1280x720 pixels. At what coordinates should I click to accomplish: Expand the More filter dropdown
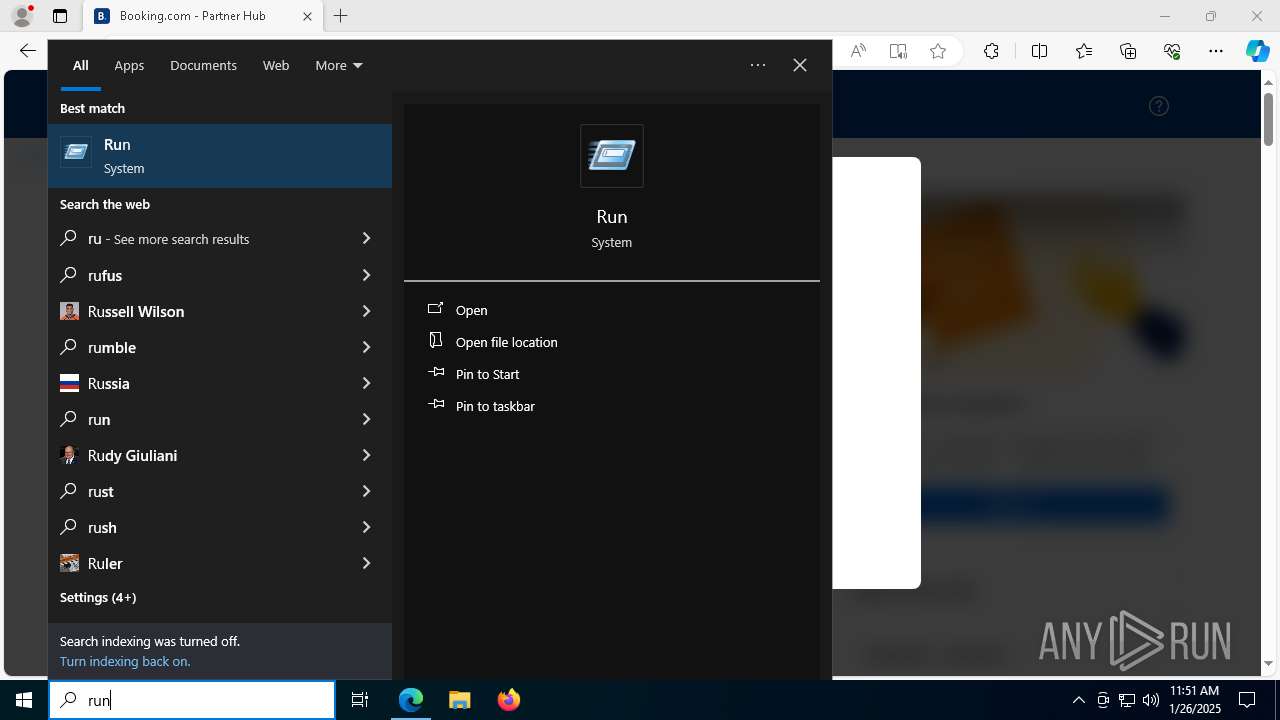(338, 65)
